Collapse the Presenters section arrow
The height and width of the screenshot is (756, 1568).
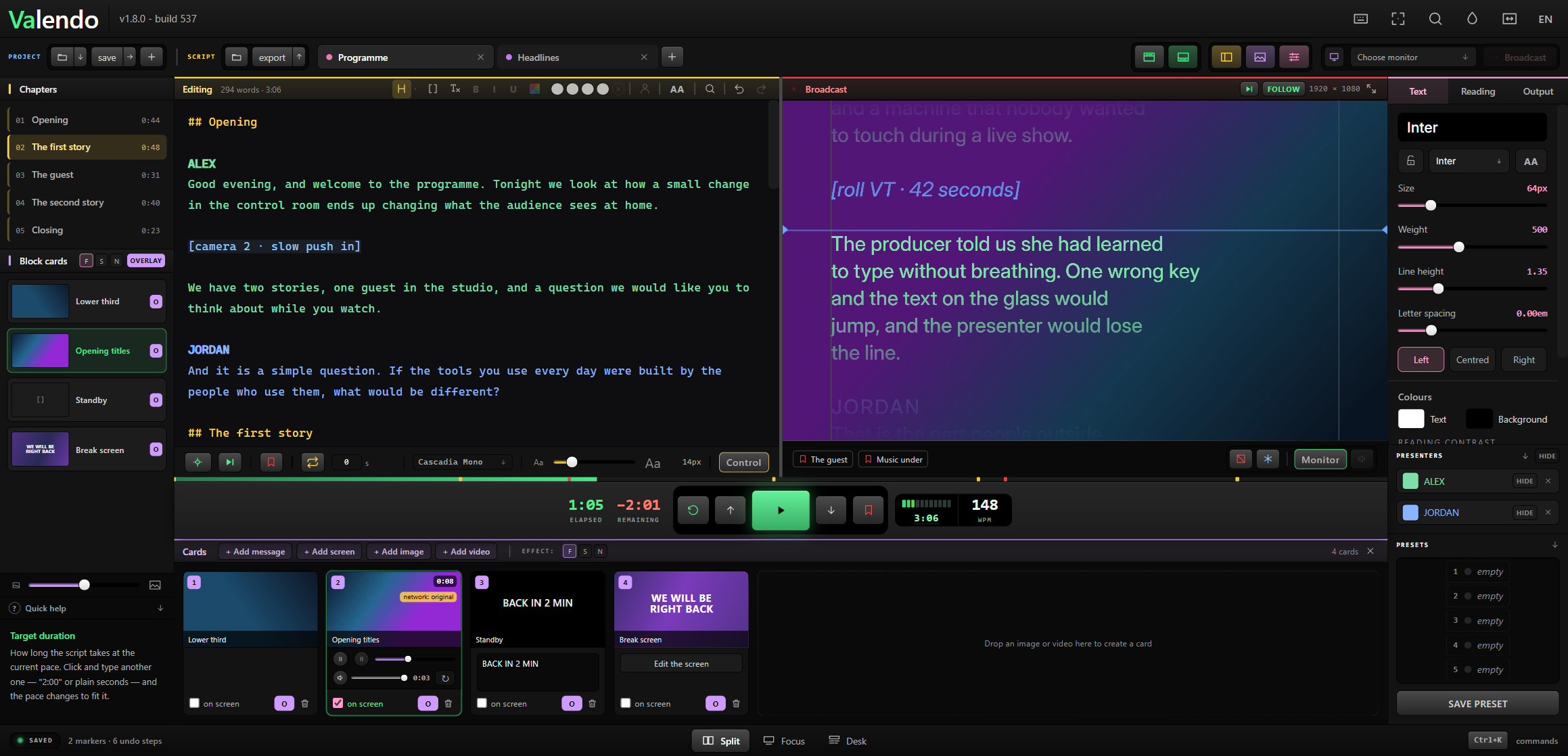pos(1525,456)
